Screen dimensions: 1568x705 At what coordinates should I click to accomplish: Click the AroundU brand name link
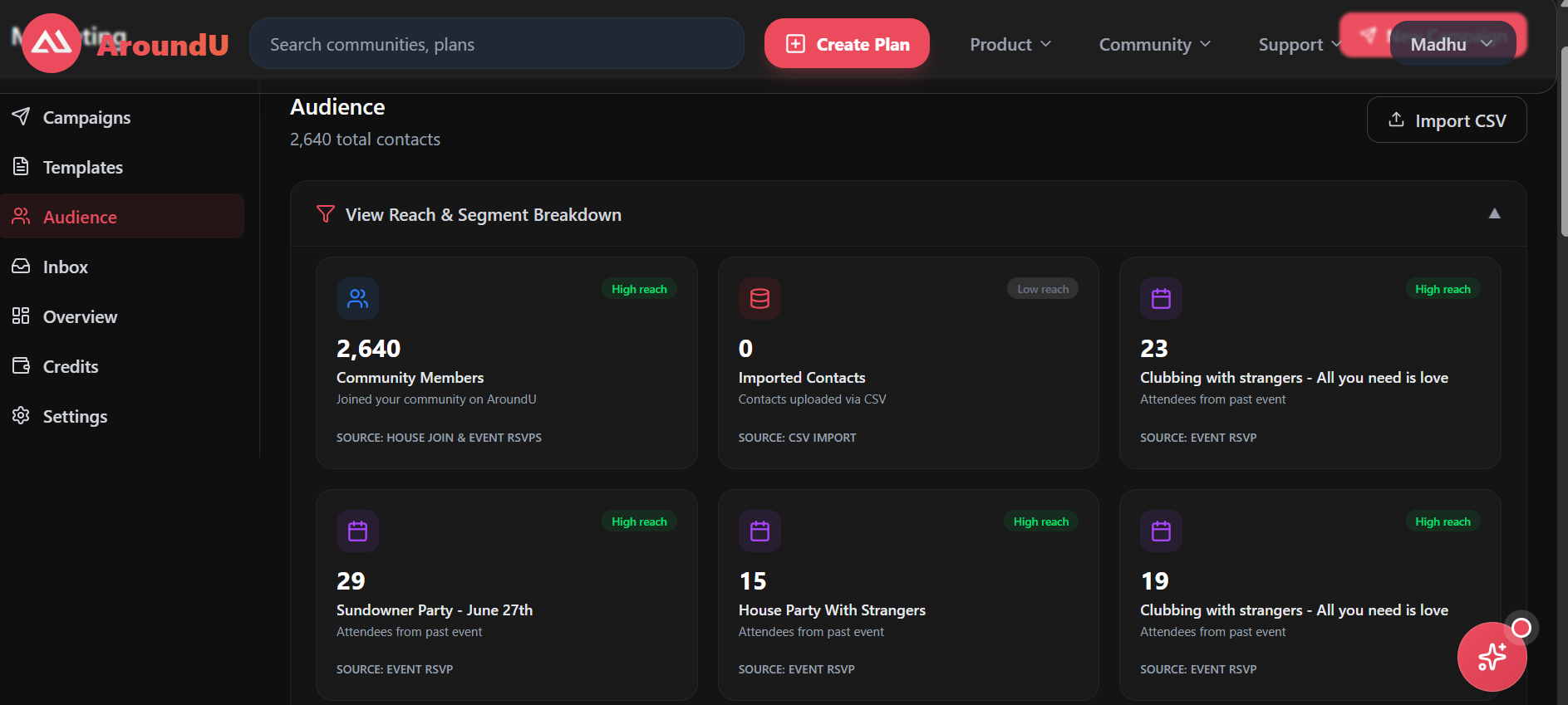tap(163, 45)
